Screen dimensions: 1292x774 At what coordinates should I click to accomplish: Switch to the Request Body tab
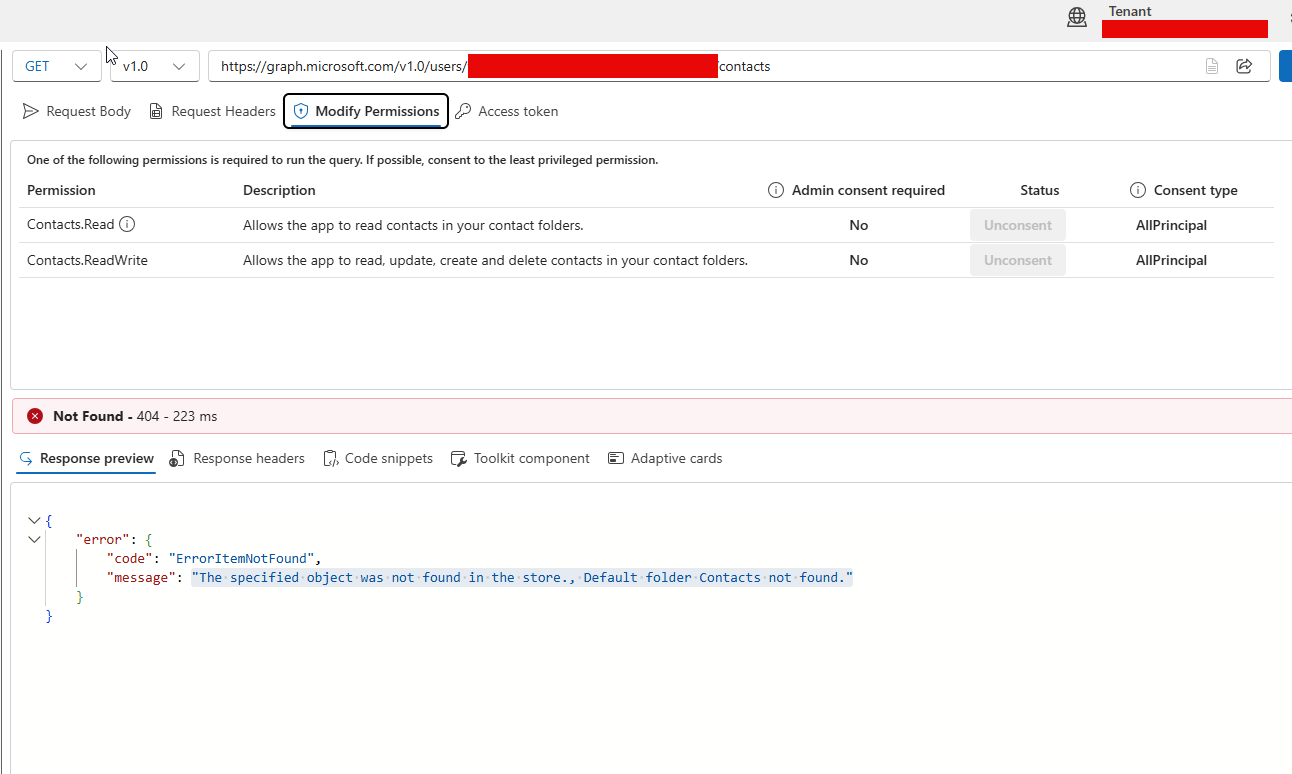[x=77, y=111]
